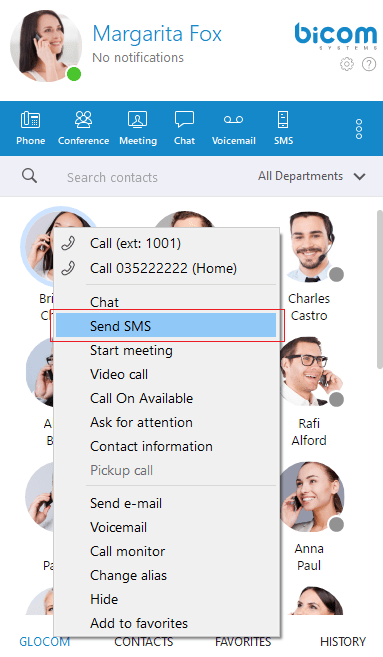Click the Rafi Alford name label
The width and height of the screenshot is (383, 657).
point(309,432)
